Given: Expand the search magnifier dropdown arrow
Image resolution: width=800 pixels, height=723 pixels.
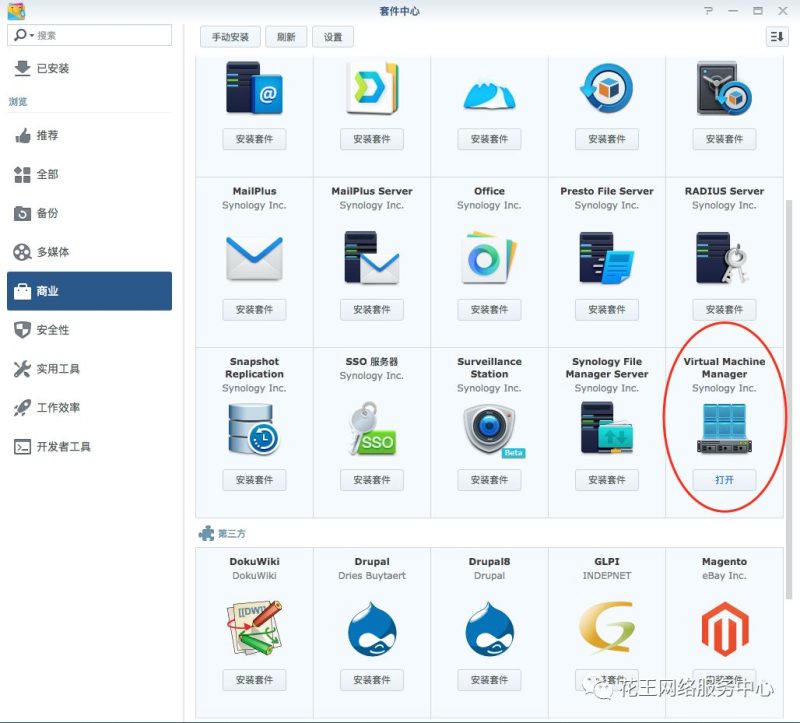Looking at the screenshot, I should pyautogui.click(x=30, y=36).
